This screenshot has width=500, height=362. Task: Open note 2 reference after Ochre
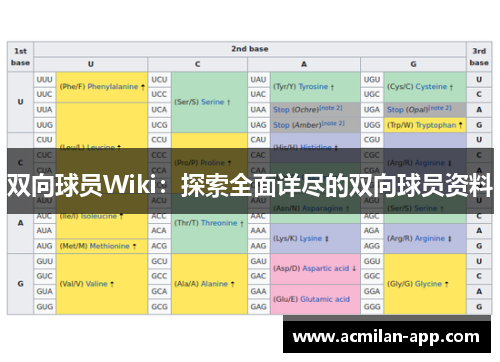pyautogui.click(x=331, y=108)
